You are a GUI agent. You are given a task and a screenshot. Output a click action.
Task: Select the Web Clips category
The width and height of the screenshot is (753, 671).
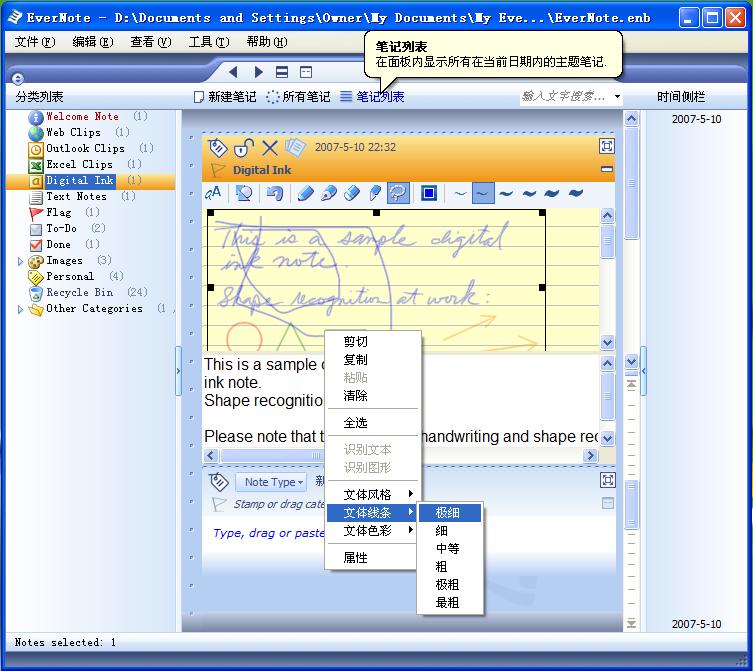pyautogui.click(x=73, y=133)
